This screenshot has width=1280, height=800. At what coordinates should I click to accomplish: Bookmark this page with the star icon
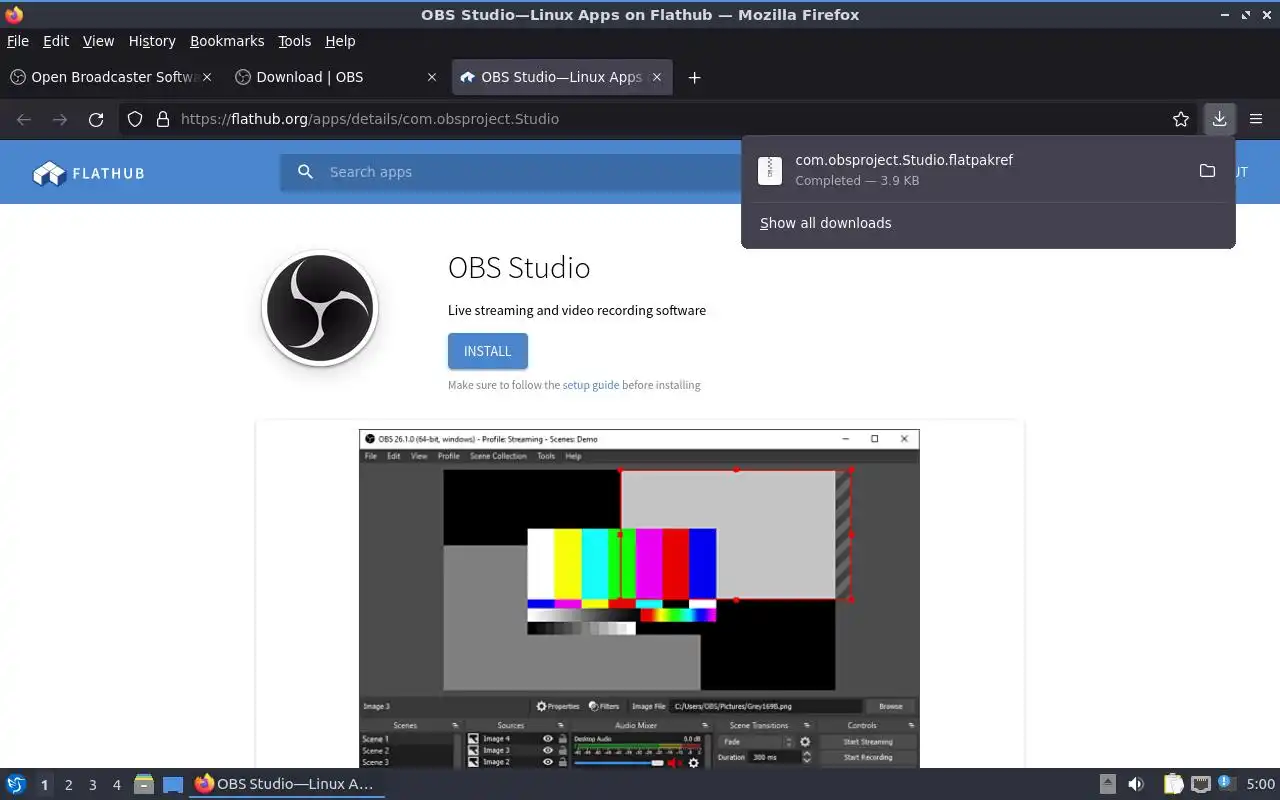(1181, 119)
